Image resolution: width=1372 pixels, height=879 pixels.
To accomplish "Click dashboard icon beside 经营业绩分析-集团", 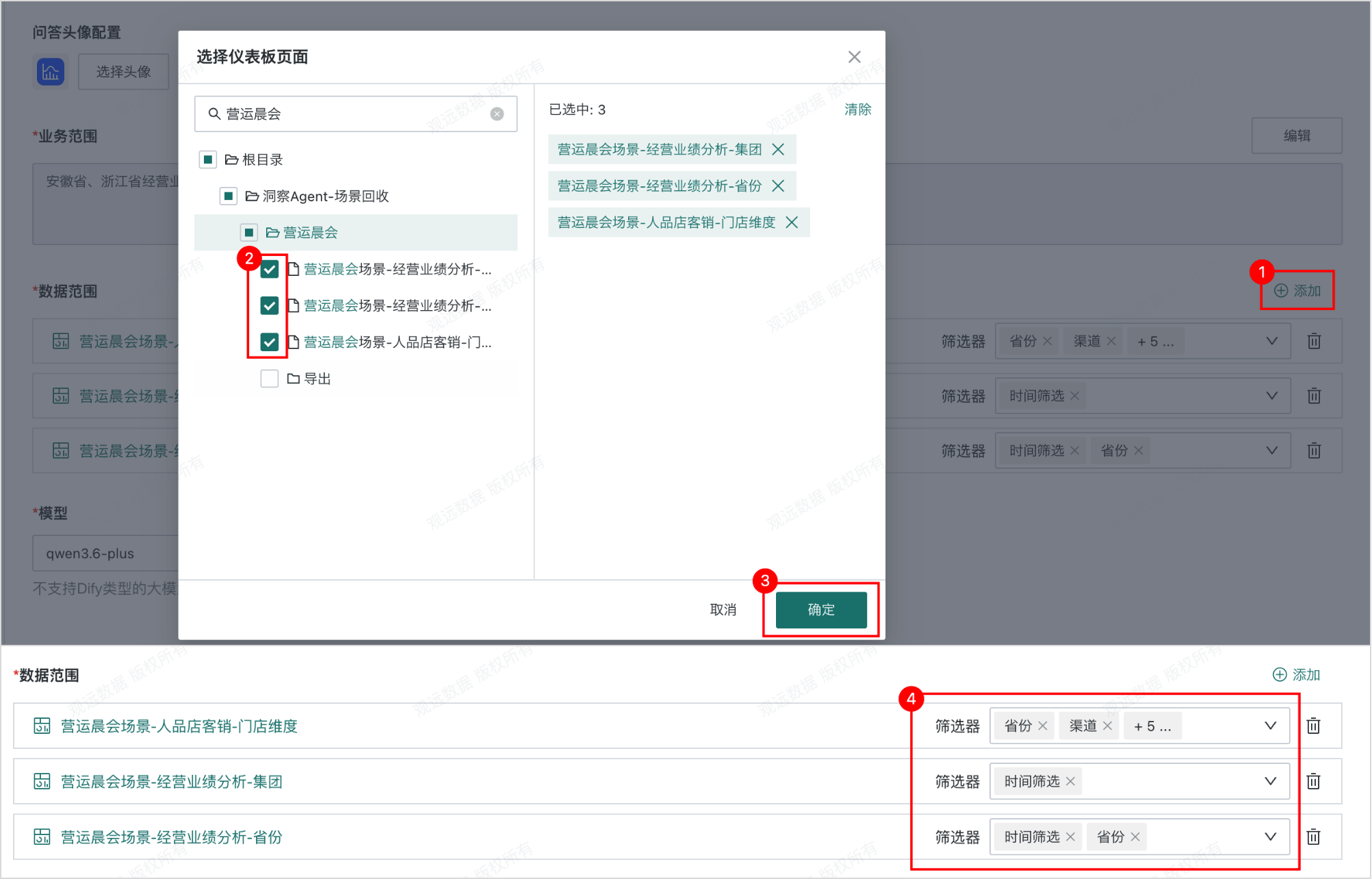I will [x=42, y=781].
